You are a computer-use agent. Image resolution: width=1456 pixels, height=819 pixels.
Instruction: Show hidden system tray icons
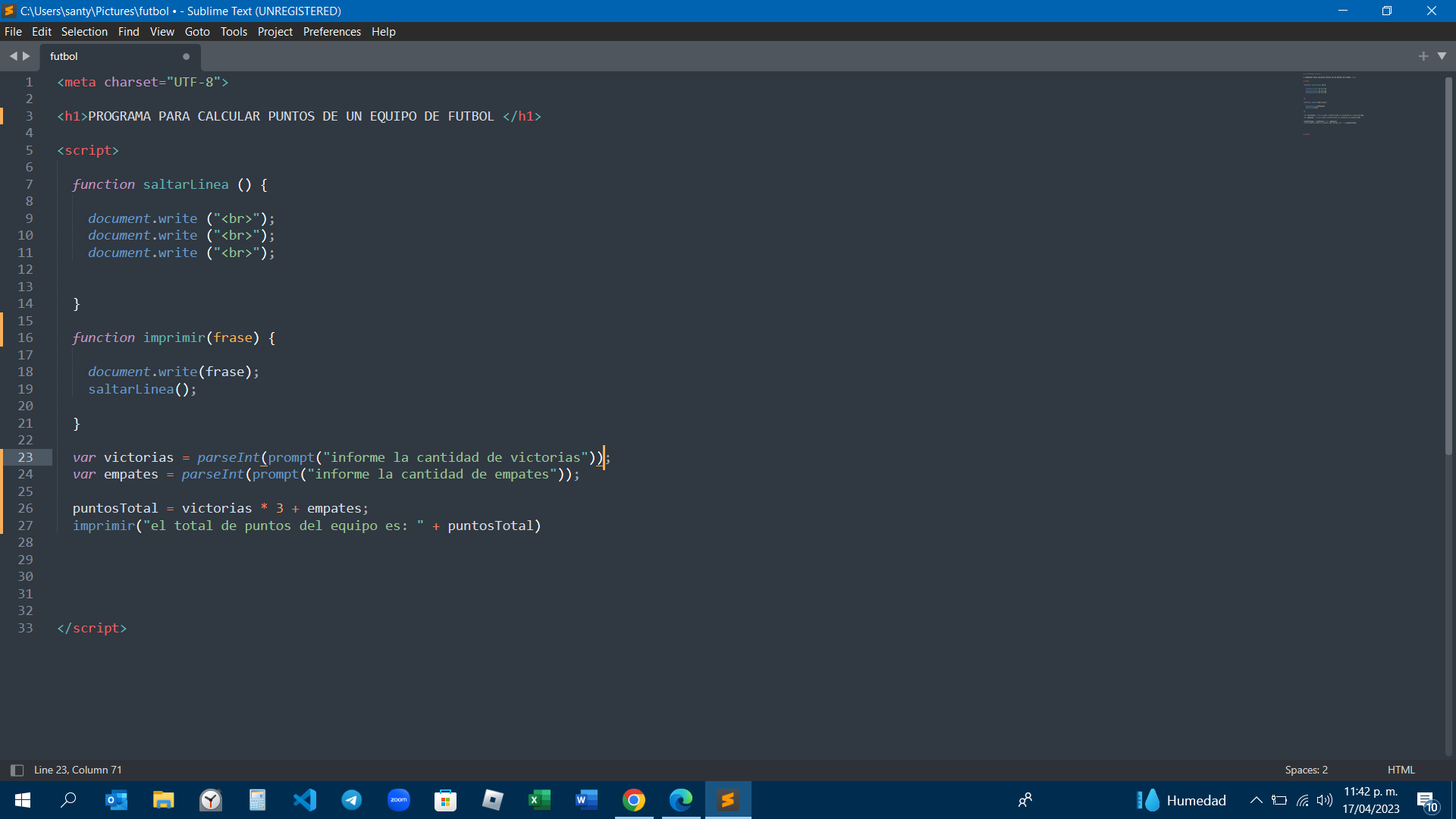point(1257,800)
